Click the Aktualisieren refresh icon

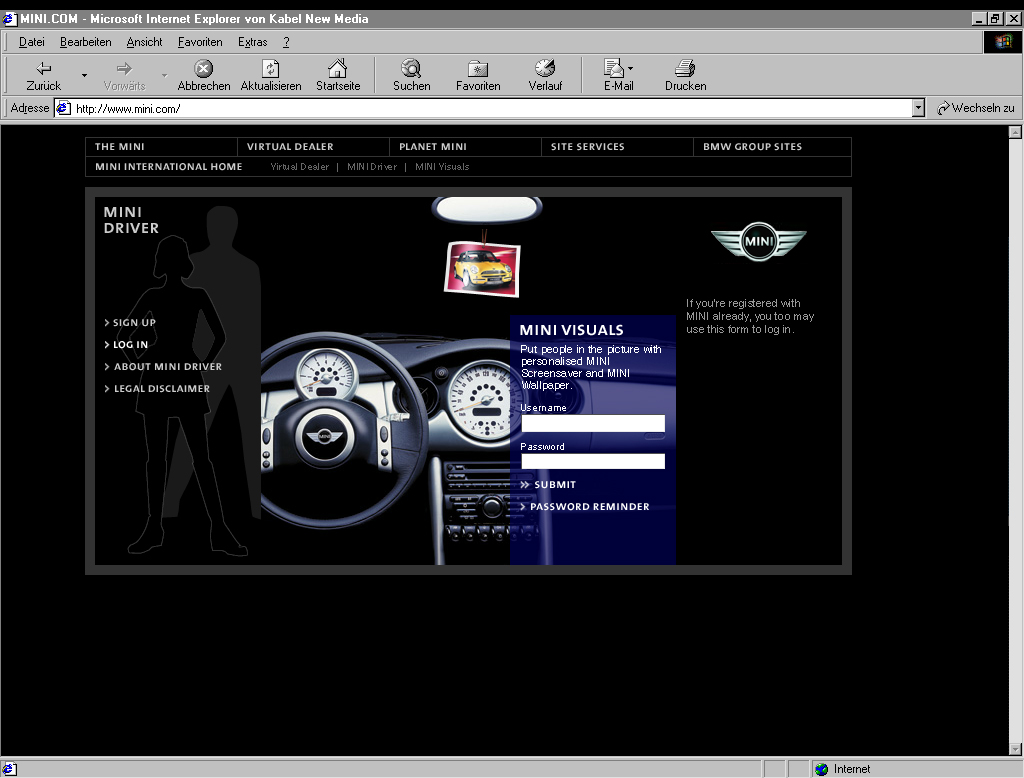[270, 69]
